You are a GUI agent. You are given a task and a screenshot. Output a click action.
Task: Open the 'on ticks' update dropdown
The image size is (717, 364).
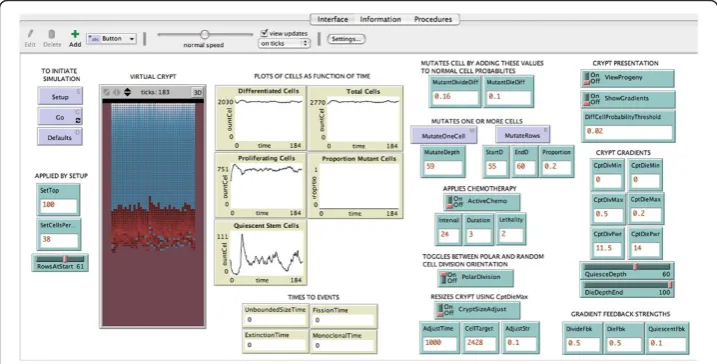tap(284, 43)
